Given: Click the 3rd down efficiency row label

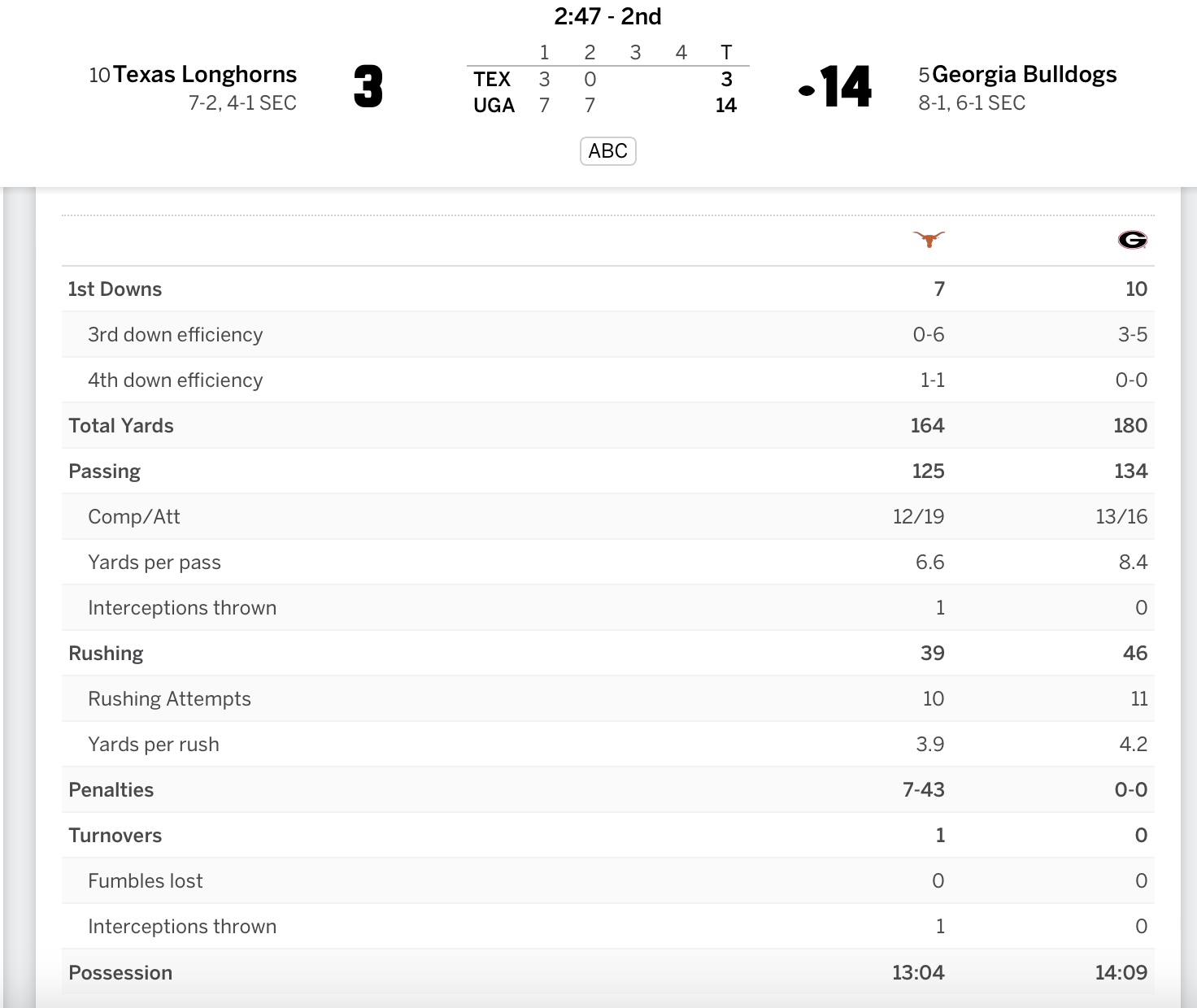Looking at the screenshot, I should 175,335.
